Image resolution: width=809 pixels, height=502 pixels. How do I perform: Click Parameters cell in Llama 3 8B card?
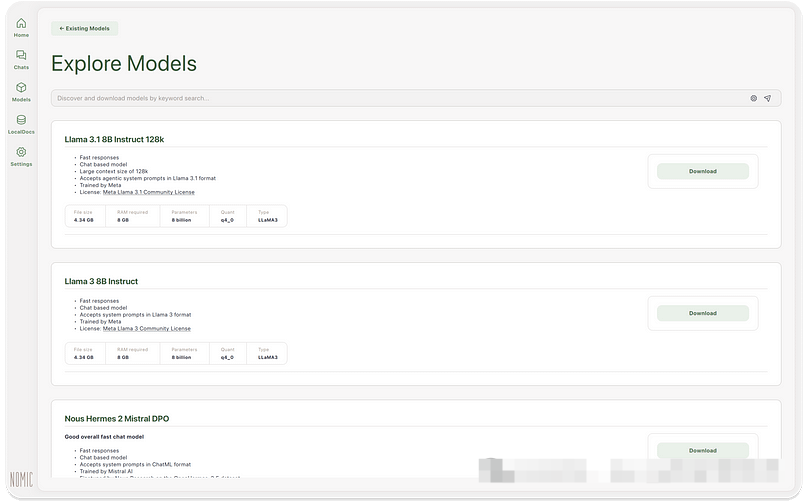184,353
